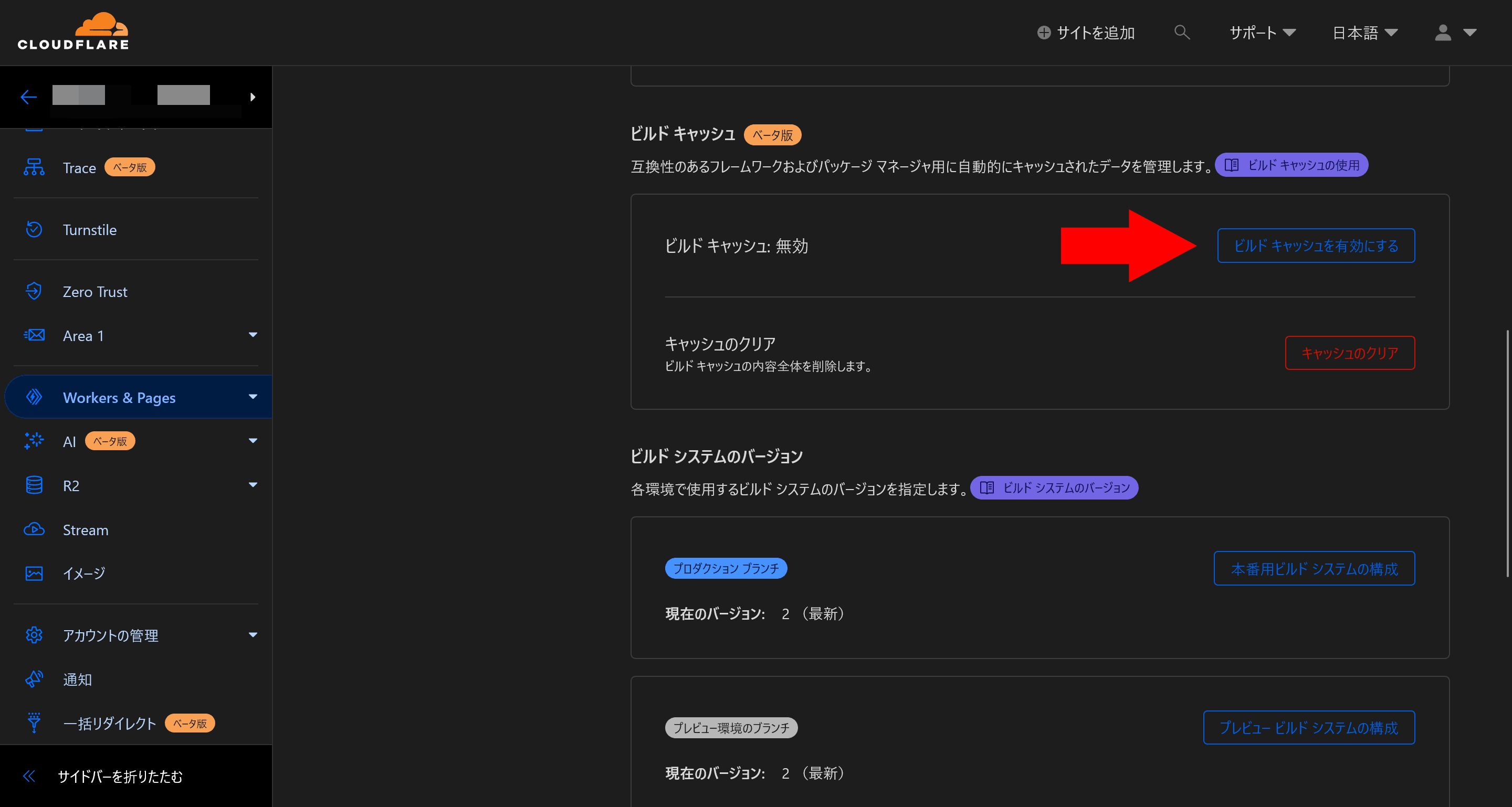Click the ベータ版 badge beside ビルド キャッシュ
The height and width of the screenshot is (807, 1512).
[x=772, y=135]
